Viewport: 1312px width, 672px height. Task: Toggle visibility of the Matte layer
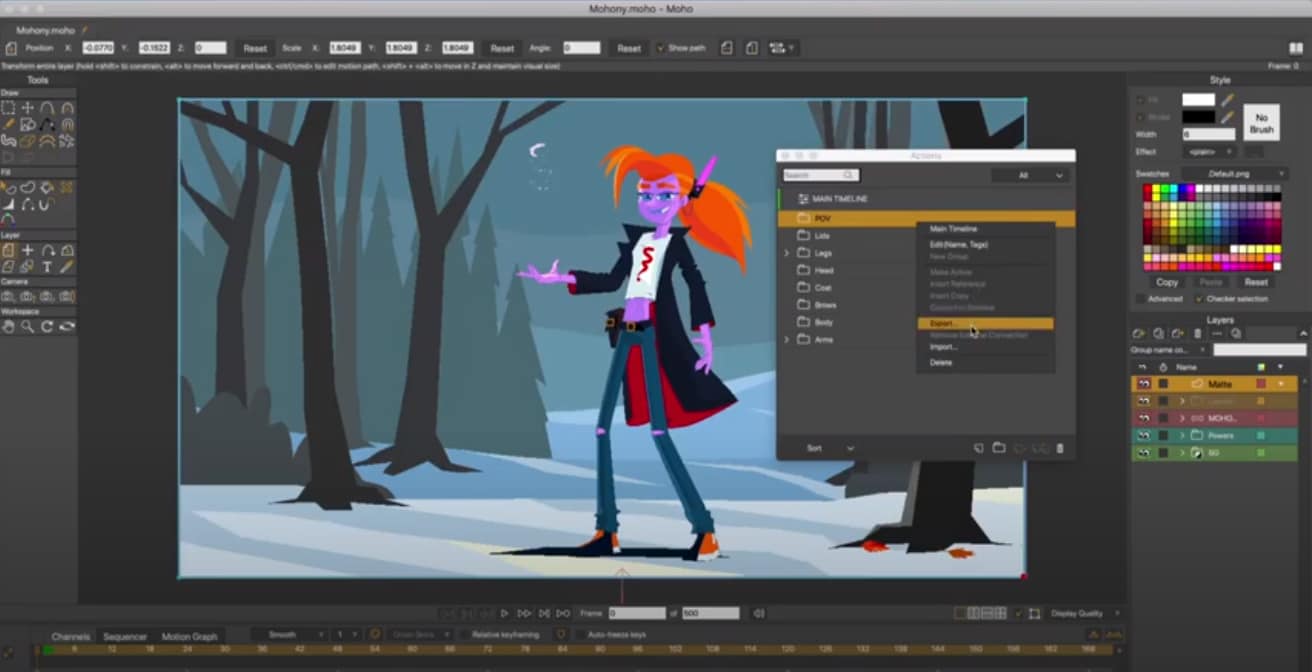coord(1143,384)
